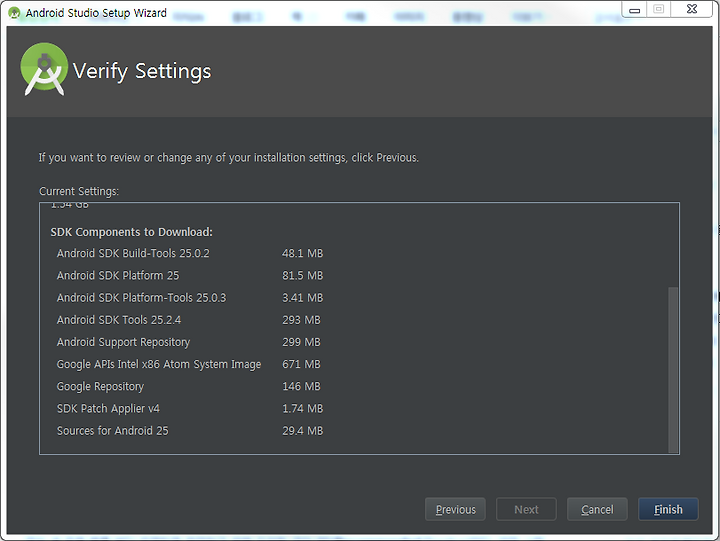Click the disabled maximize window button
This screenshot has height=541, width=720.
(658, 9)
